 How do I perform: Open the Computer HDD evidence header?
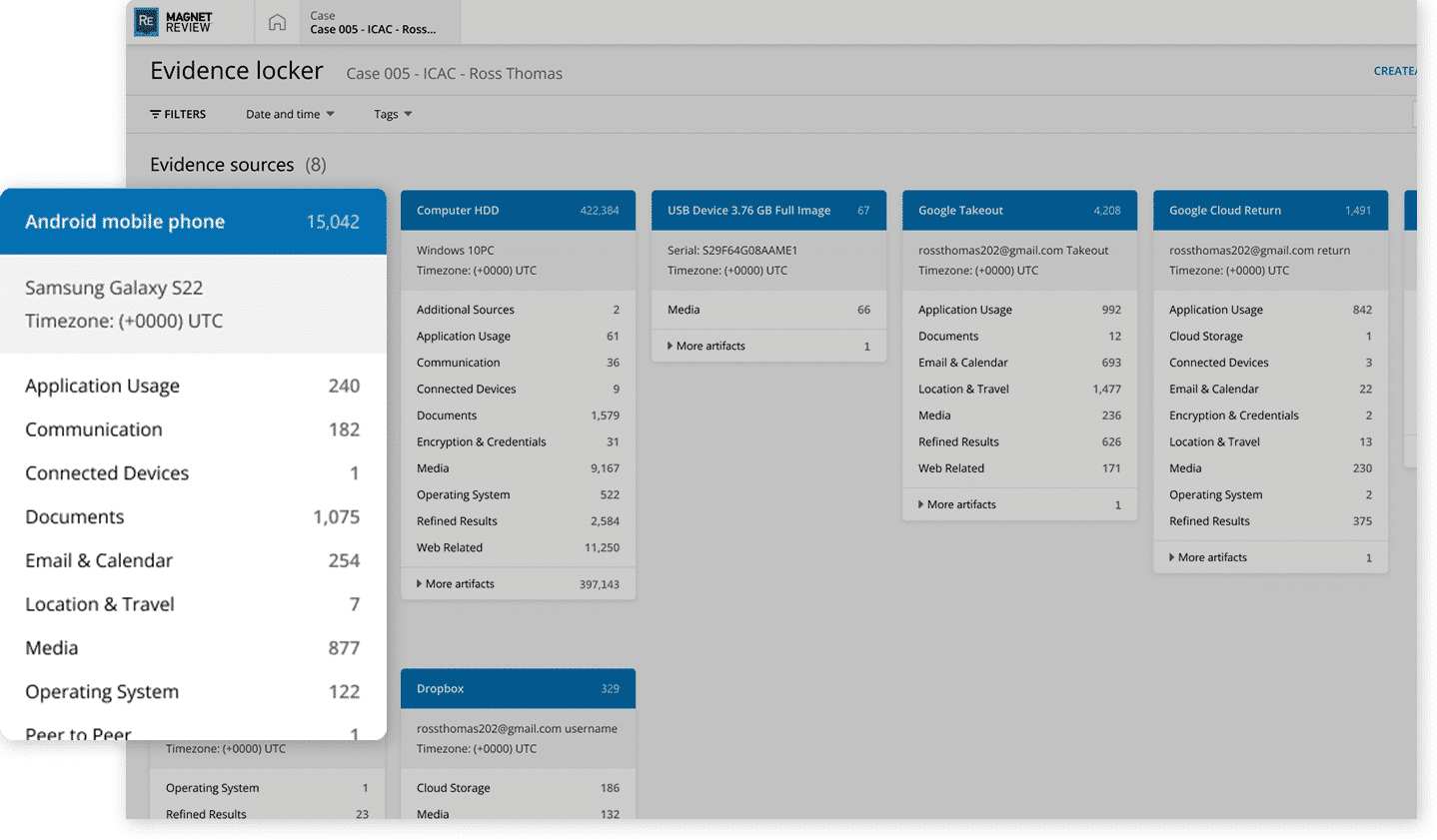pyautogui.click(x=517, y=211)
